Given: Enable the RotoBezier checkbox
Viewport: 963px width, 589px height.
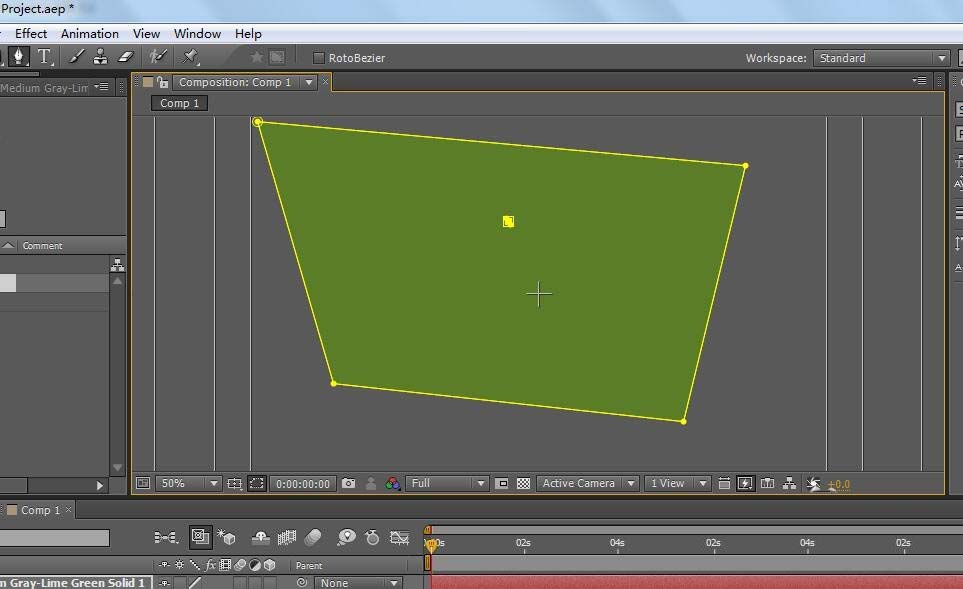Looking at the screenshot, I should pyautogui.click(x=319, y=58).
